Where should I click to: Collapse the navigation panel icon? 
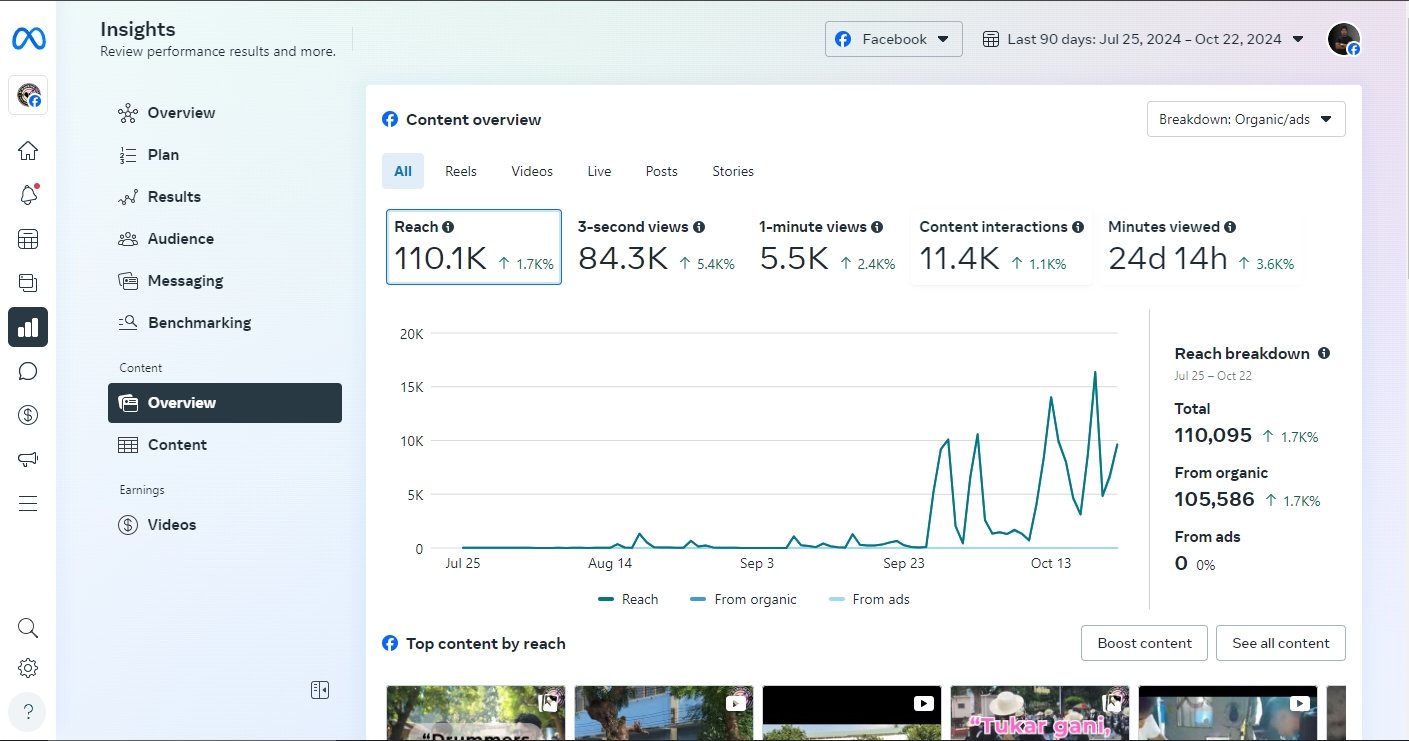[x=320, y=690]
